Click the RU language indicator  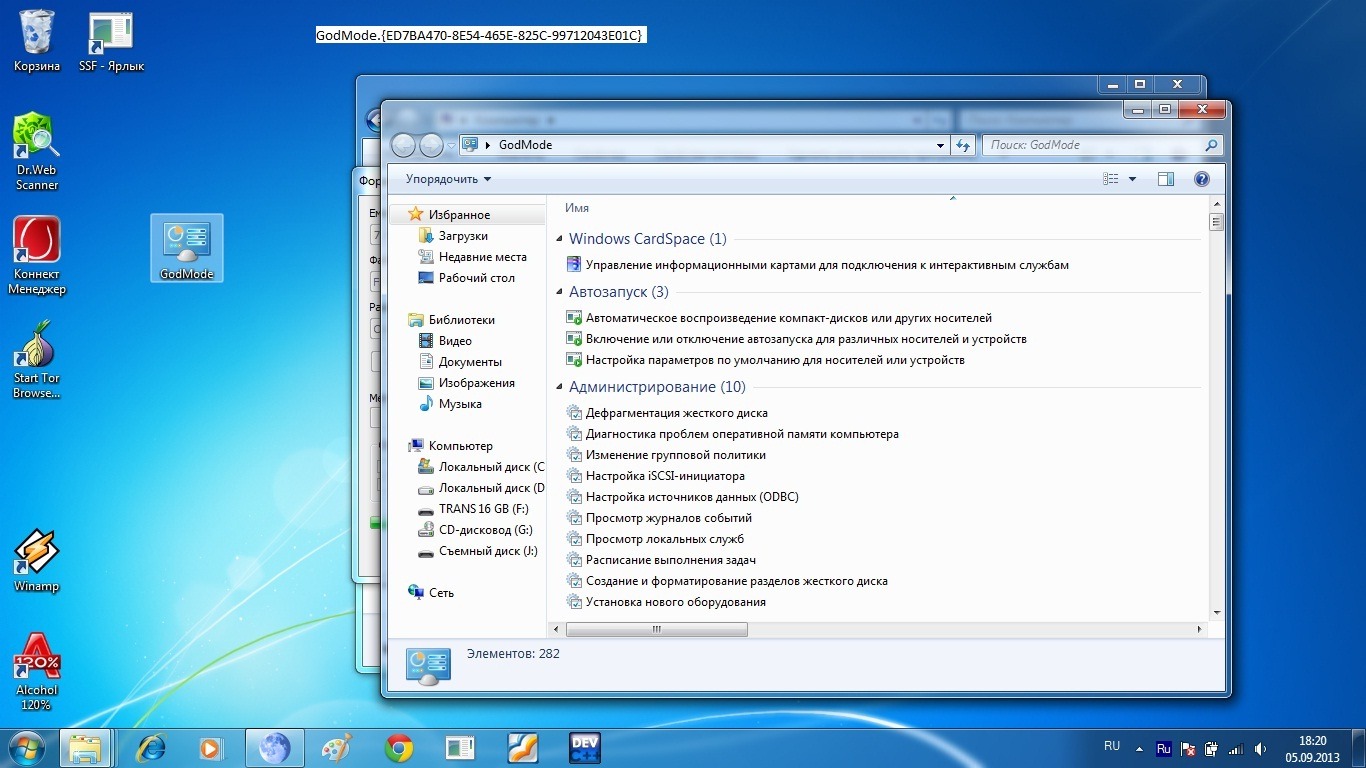click(1112, 746)
